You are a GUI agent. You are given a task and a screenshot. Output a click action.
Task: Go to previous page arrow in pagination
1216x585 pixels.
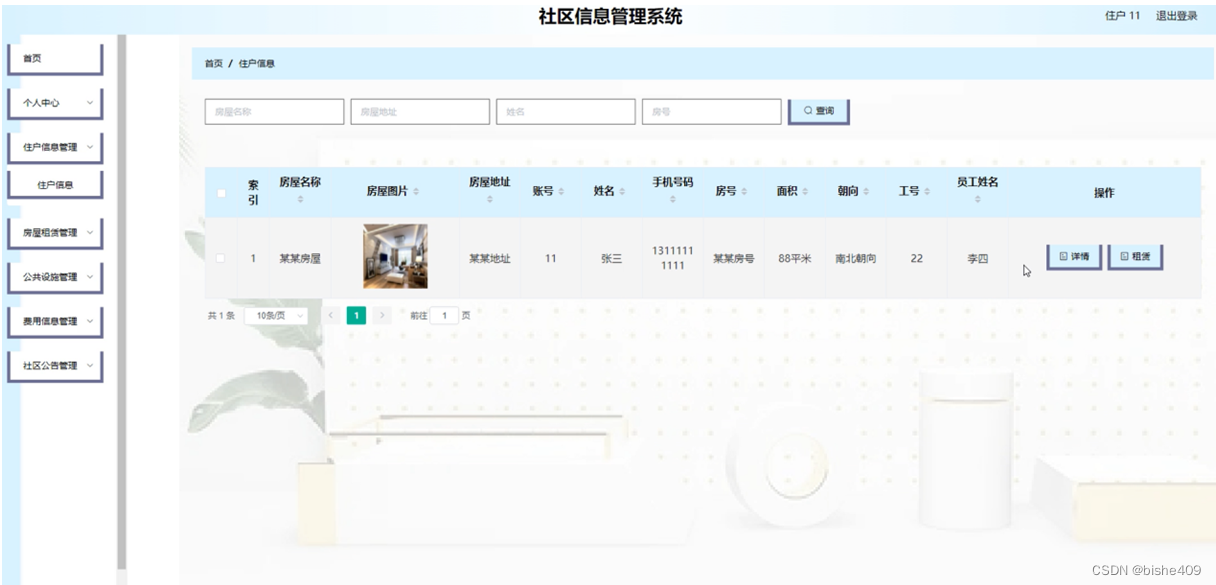pyautogui.click(x=331, y=316)
